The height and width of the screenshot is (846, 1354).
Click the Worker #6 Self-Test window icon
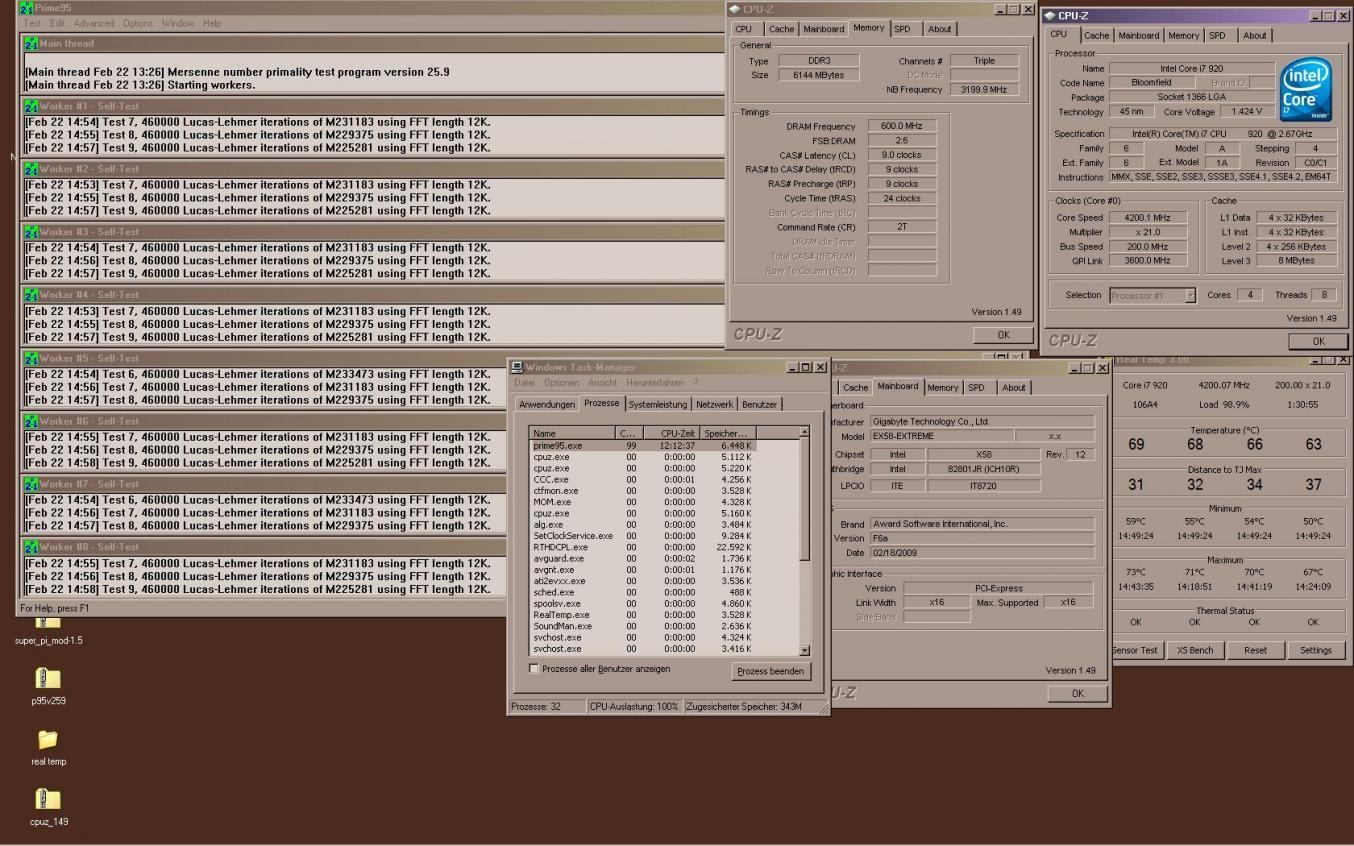(x=31, y=421)
